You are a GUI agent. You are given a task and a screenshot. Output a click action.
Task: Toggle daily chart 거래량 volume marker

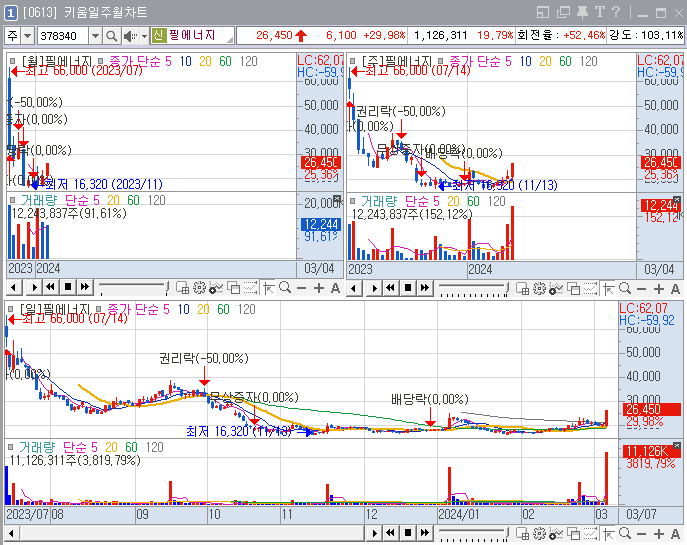click(x=11, y=447)
